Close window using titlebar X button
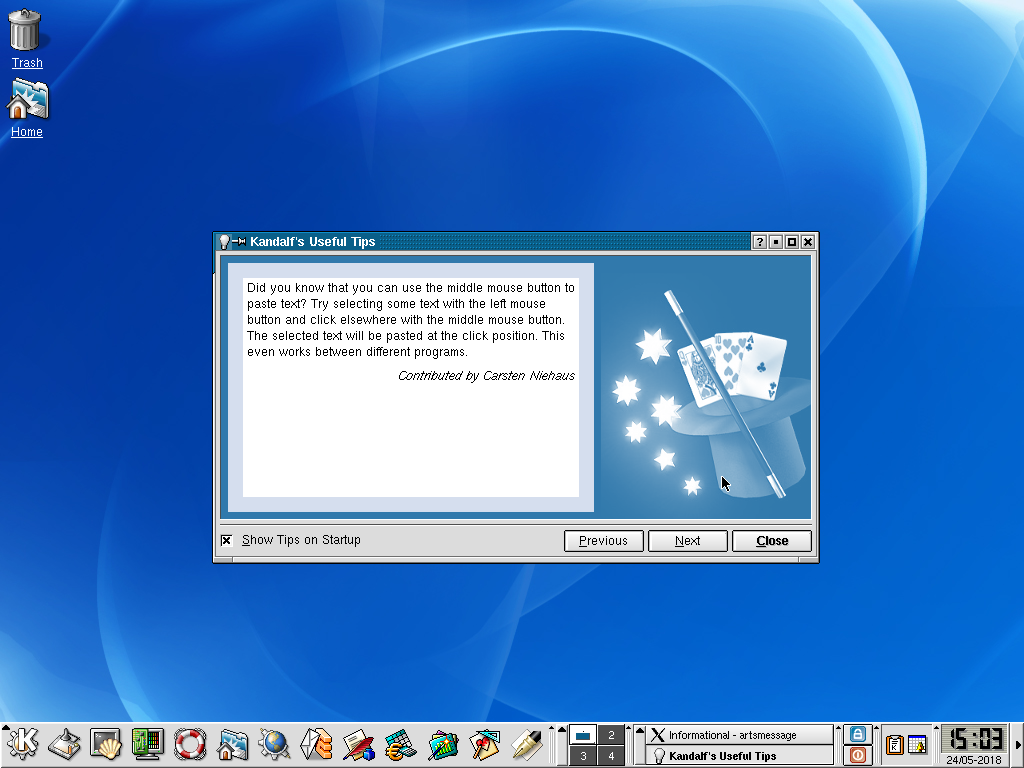Image resolution: width=1024 pixels, height=768 pixels. (808, 242)
